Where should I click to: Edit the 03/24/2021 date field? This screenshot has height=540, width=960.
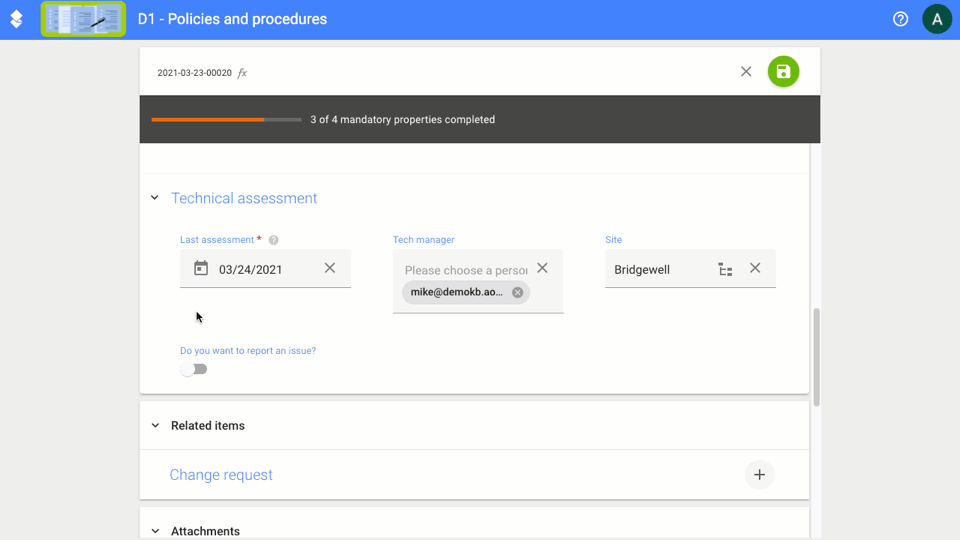[250, 269]
